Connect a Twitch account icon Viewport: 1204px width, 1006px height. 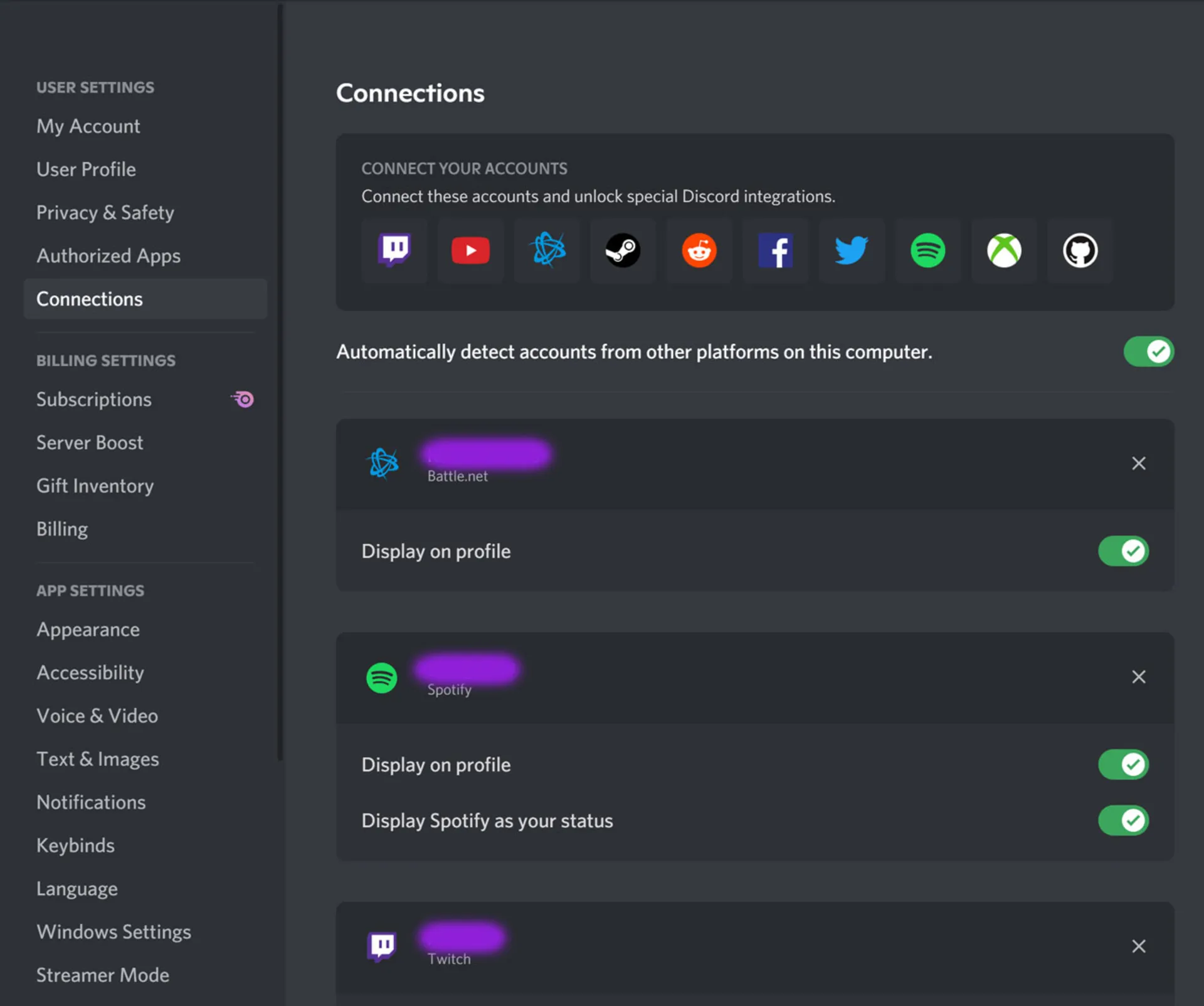point(394,250)
